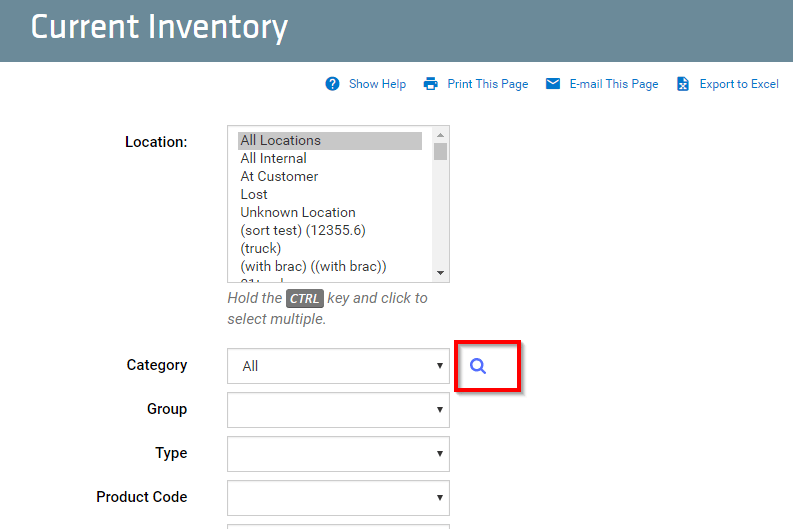Click the printer icon

point(430,84)
